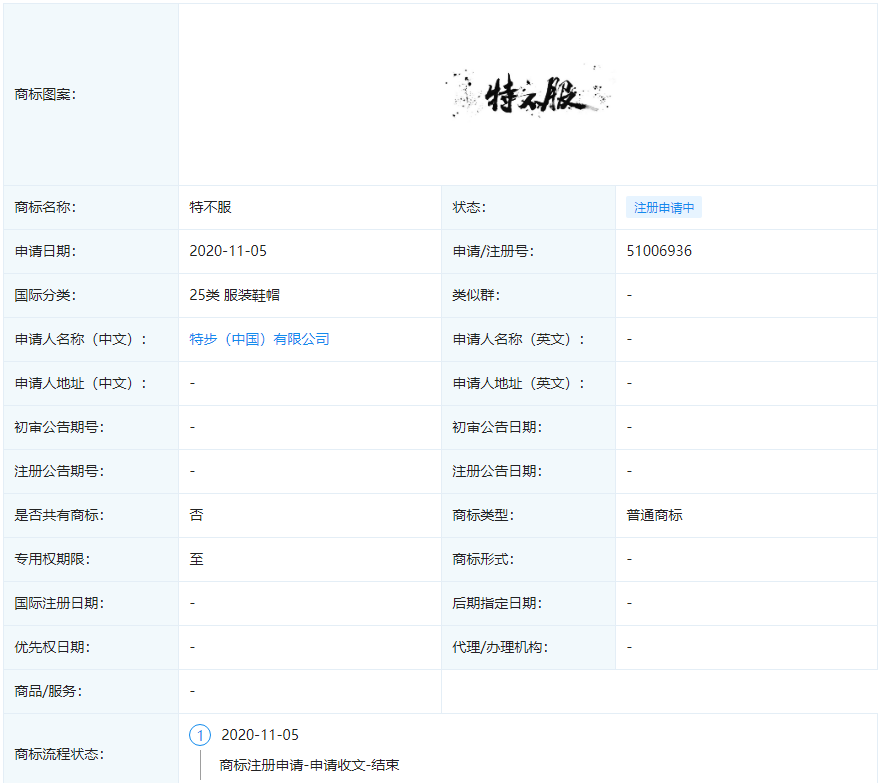Click the step 1 circle marker
The image size is (878, 783).
pos(200,735)
